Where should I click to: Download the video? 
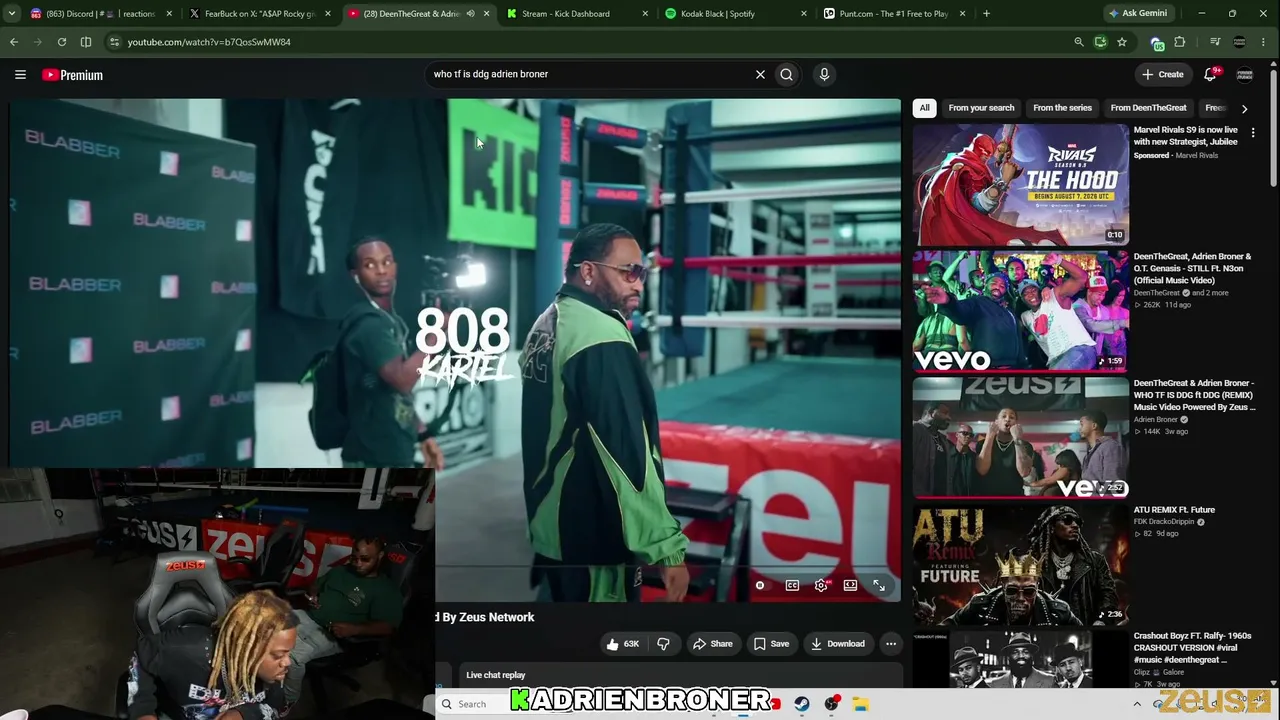click(x=838, y=644)
